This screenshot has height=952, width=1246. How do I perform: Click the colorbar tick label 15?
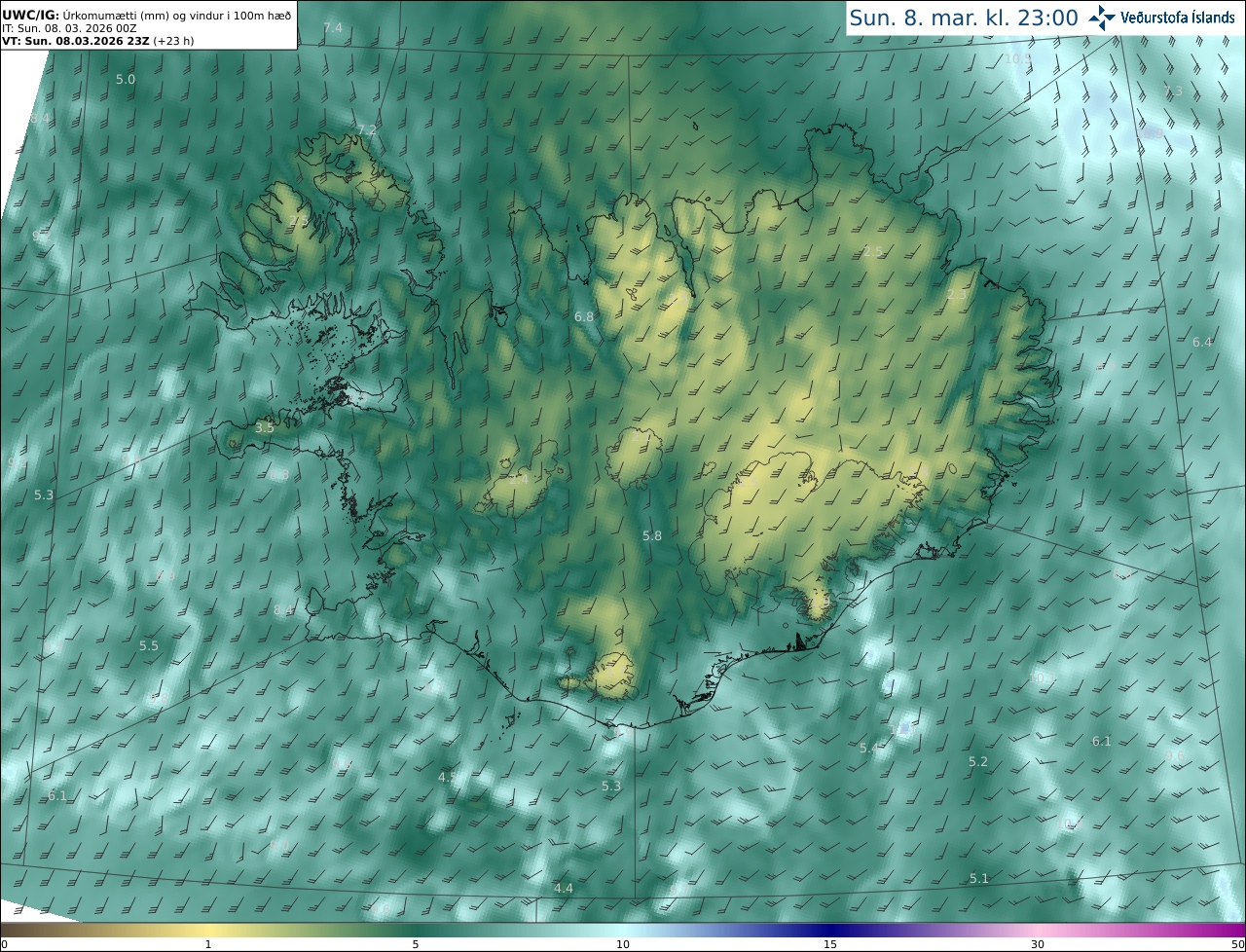tap(830, 944)
